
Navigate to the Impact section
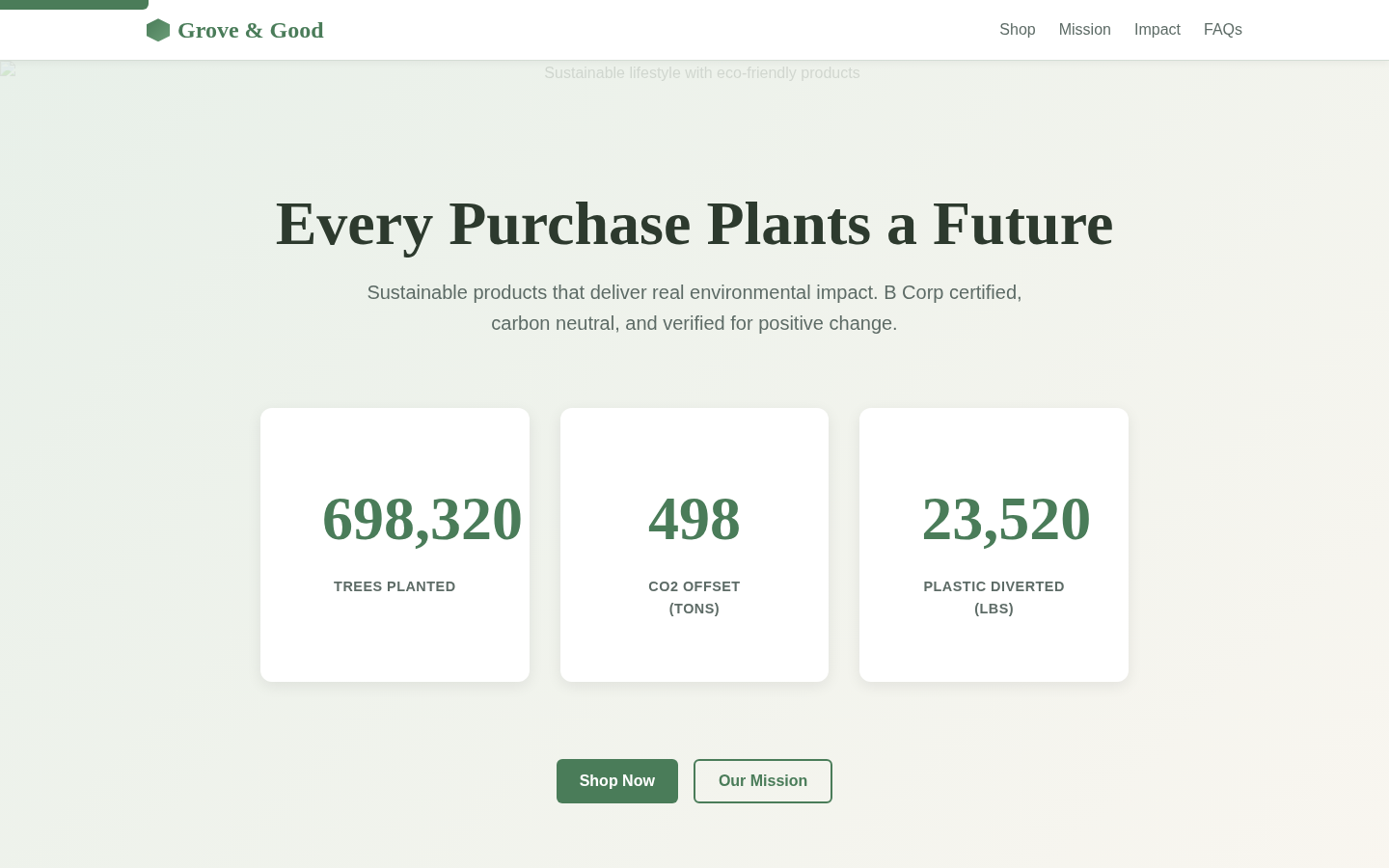1157,30
